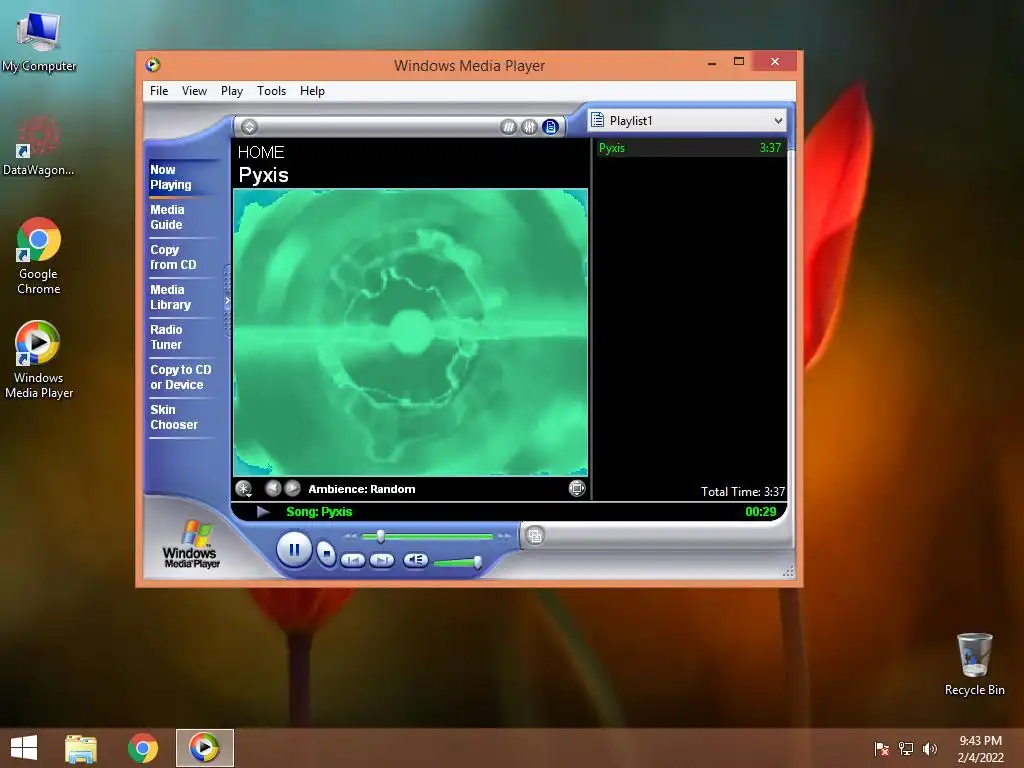This screenshot has width=1024, height=768.
Task: Click the Total Time: 3:37 label
Action: 743,492
